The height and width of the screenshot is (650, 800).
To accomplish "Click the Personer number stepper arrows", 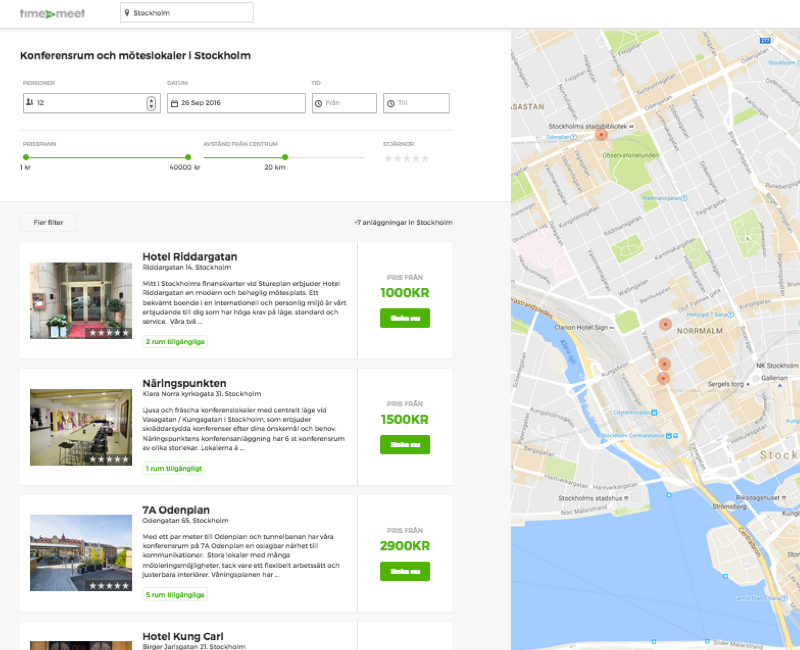I will (x=151, y=103).
